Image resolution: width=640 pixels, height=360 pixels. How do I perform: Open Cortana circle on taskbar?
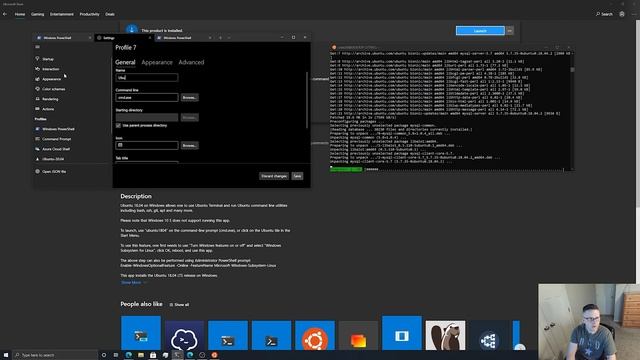(104, 355)
